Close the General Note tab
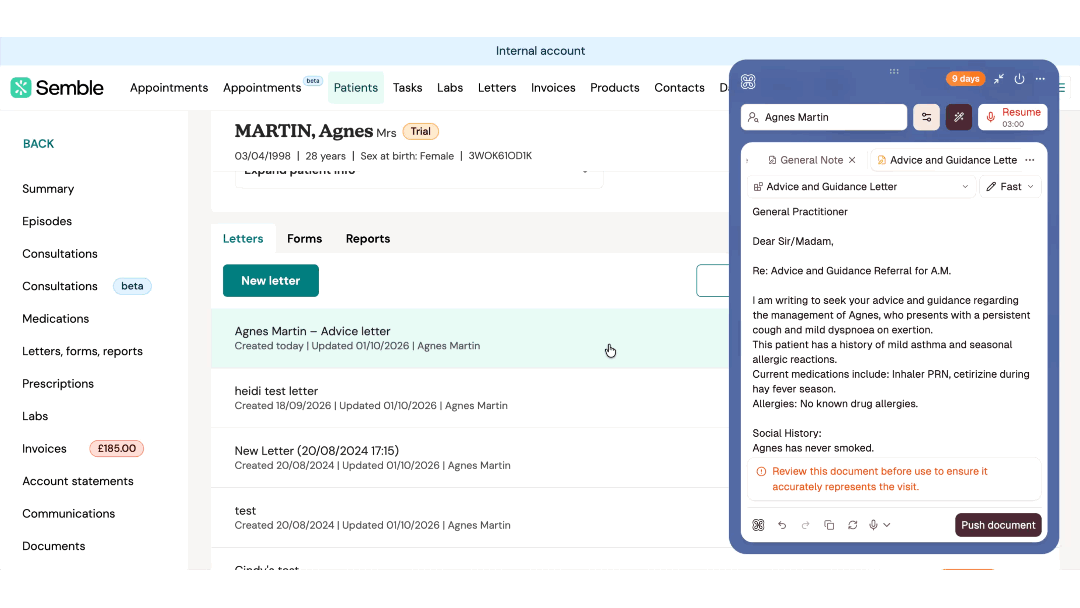 point(852,160)
